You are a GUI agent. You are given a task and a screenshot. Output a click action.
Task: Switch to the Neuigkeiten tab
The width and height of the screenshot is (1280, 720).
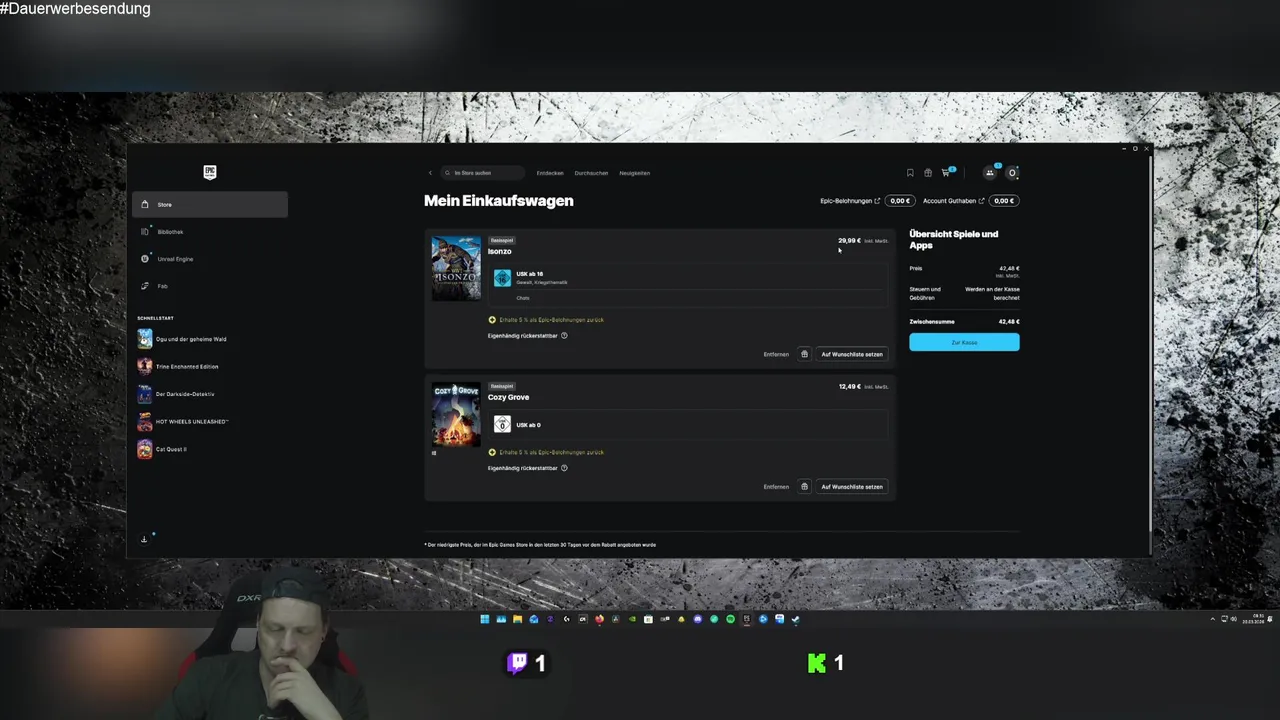pyautogui.click(x=634, y=173)
